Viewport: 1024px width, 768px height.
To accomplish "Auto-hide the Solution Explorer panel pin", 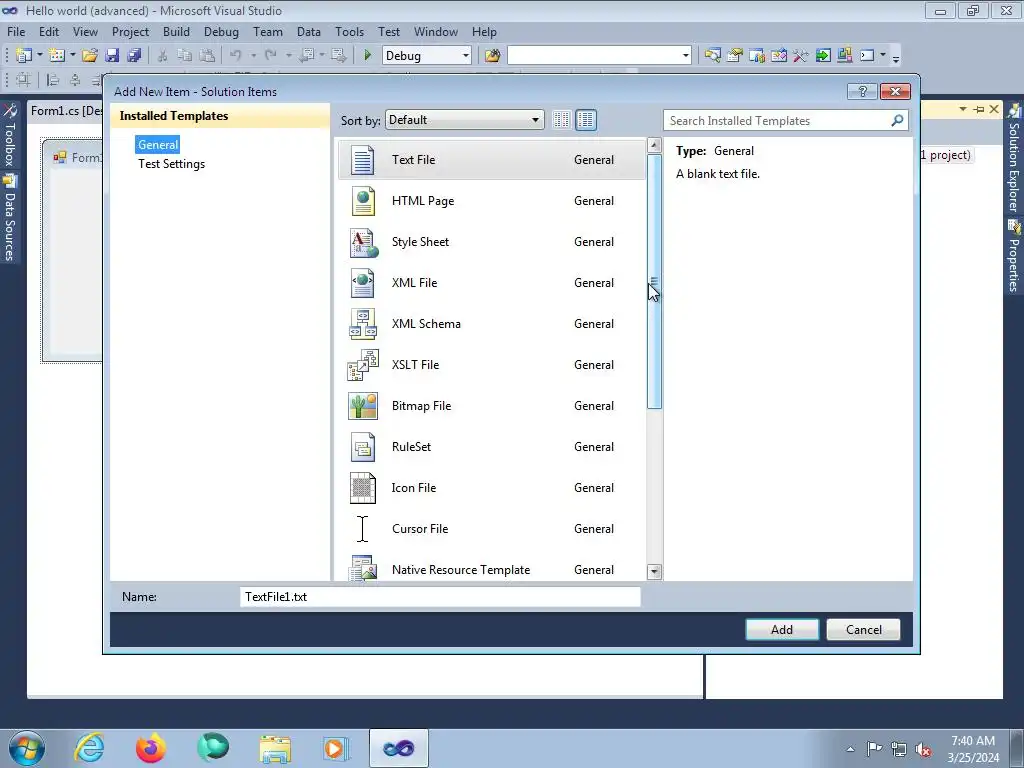I will 978,109.
